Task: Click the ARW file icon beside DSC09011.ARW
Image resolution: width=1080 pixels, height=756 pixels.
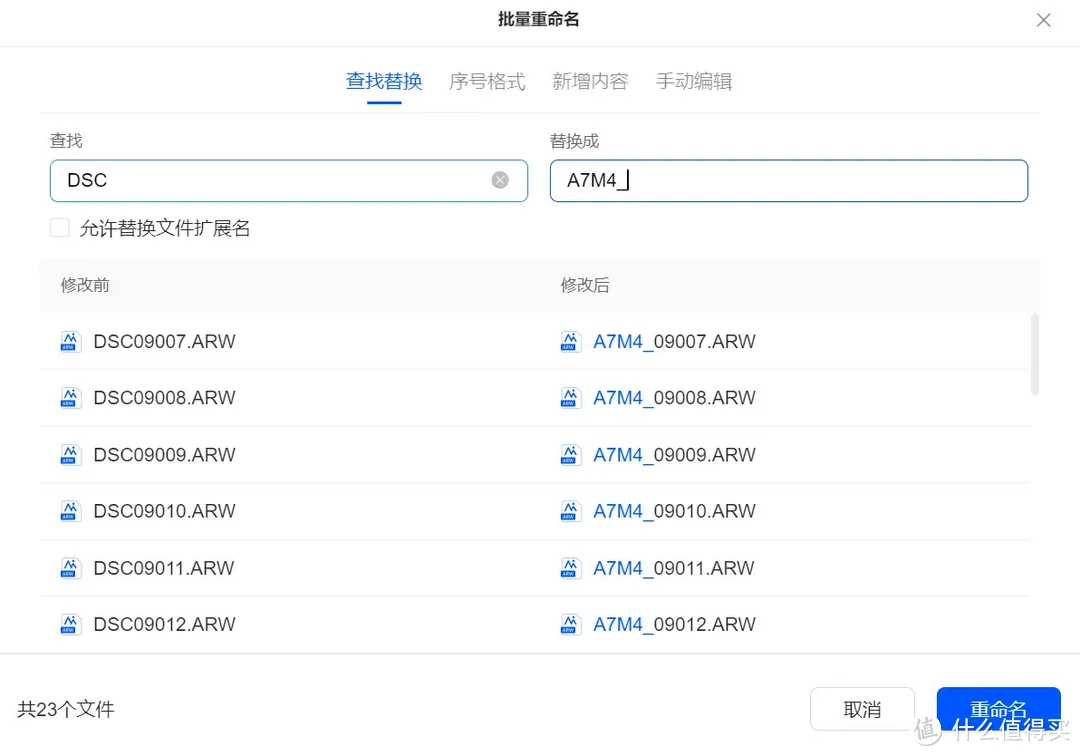Action: point(69,567)
